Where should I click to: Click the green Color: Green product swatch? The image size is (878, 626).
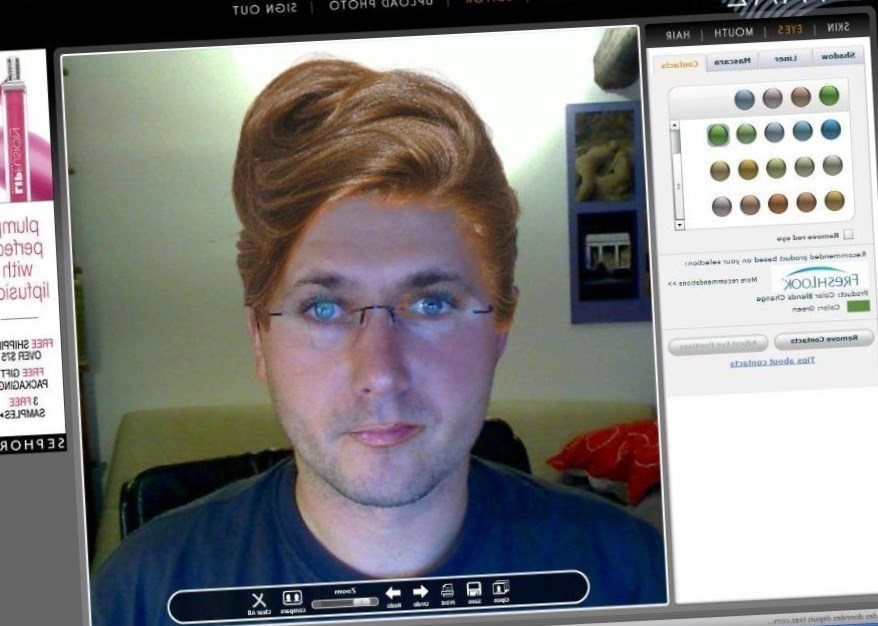(x=858, y=306)
